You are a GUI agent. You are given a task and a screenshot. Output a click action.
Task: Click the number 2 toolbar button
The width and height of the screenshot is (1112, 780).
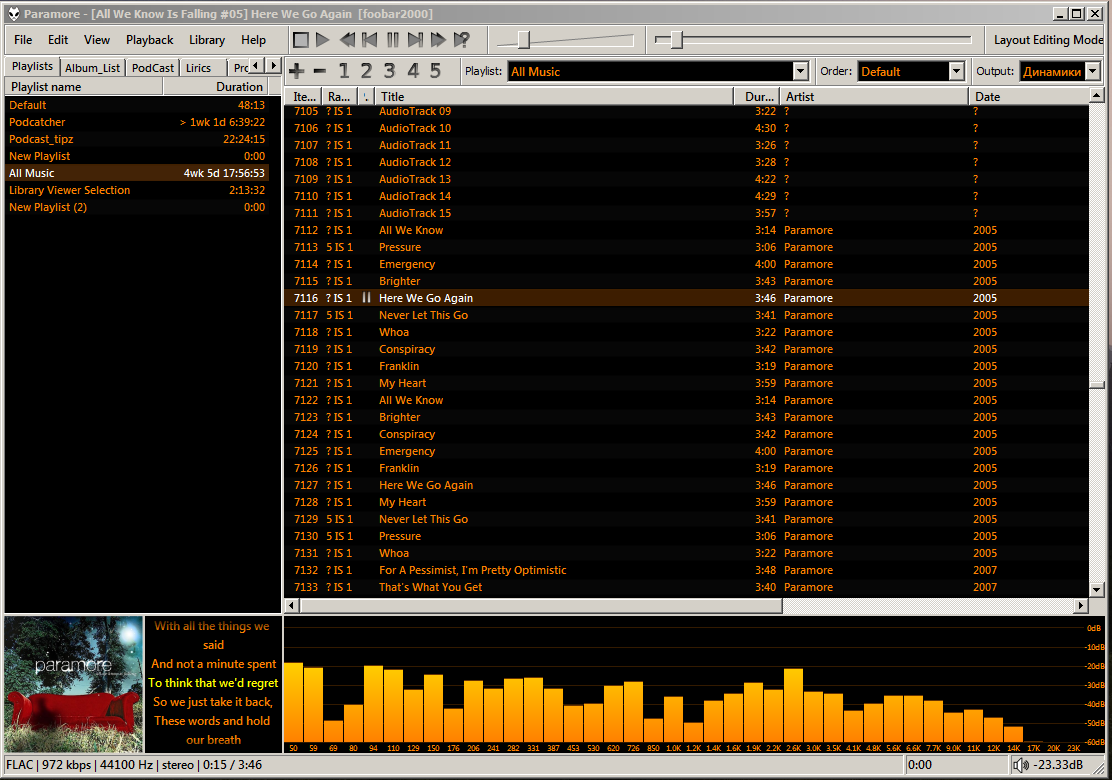367,71
